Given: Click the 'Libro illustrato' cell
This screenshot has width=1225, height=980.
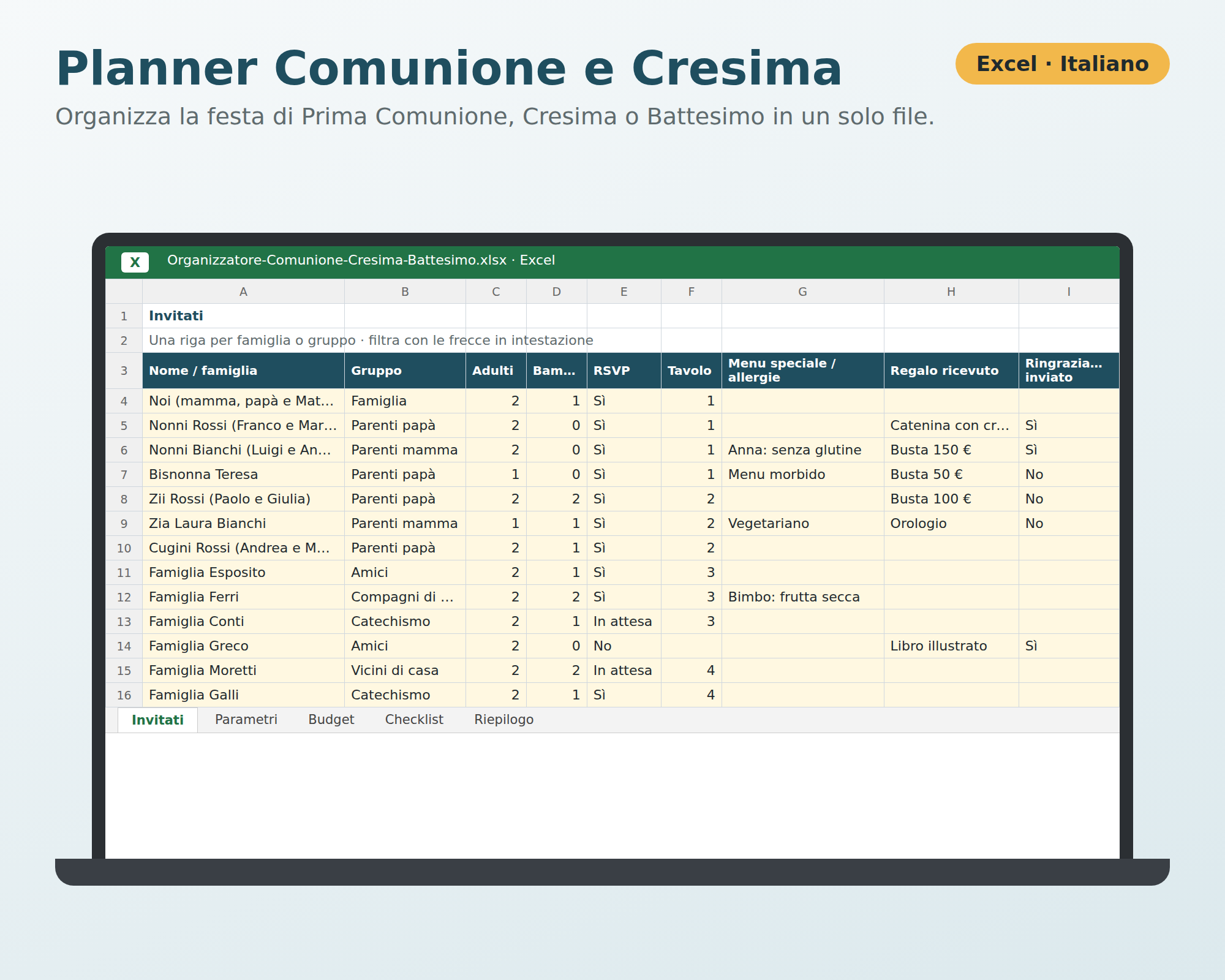Looking at the screenshot, I should (x=951, y=646).
